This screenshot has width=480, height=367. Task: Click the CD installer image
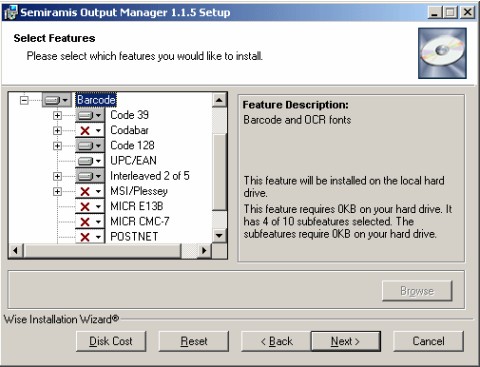tap(442, 53)
